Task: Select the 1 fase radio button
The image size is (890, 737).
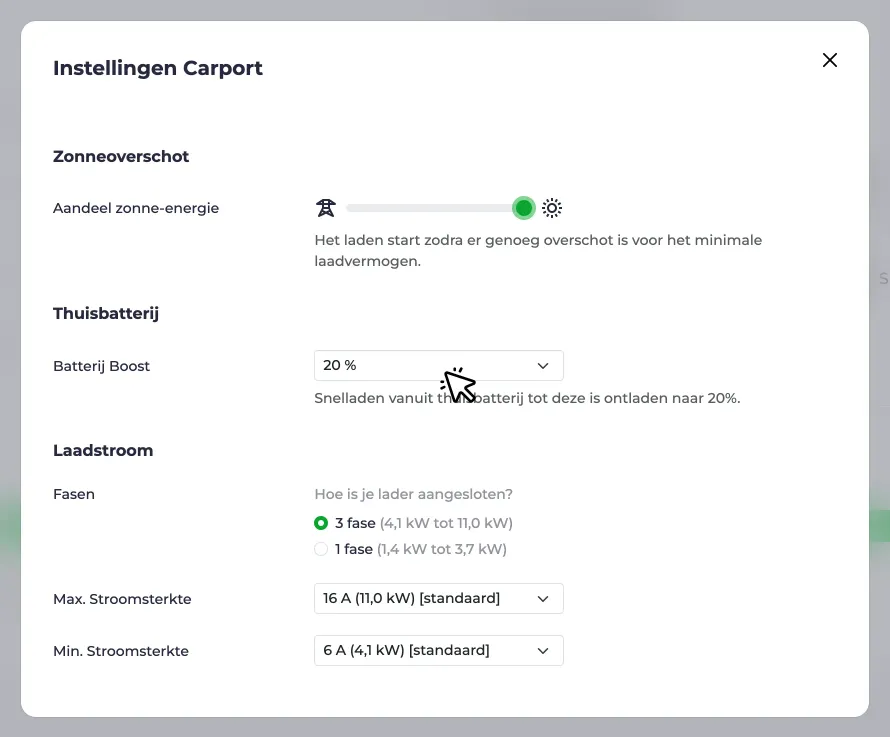Action: (321, 549)
